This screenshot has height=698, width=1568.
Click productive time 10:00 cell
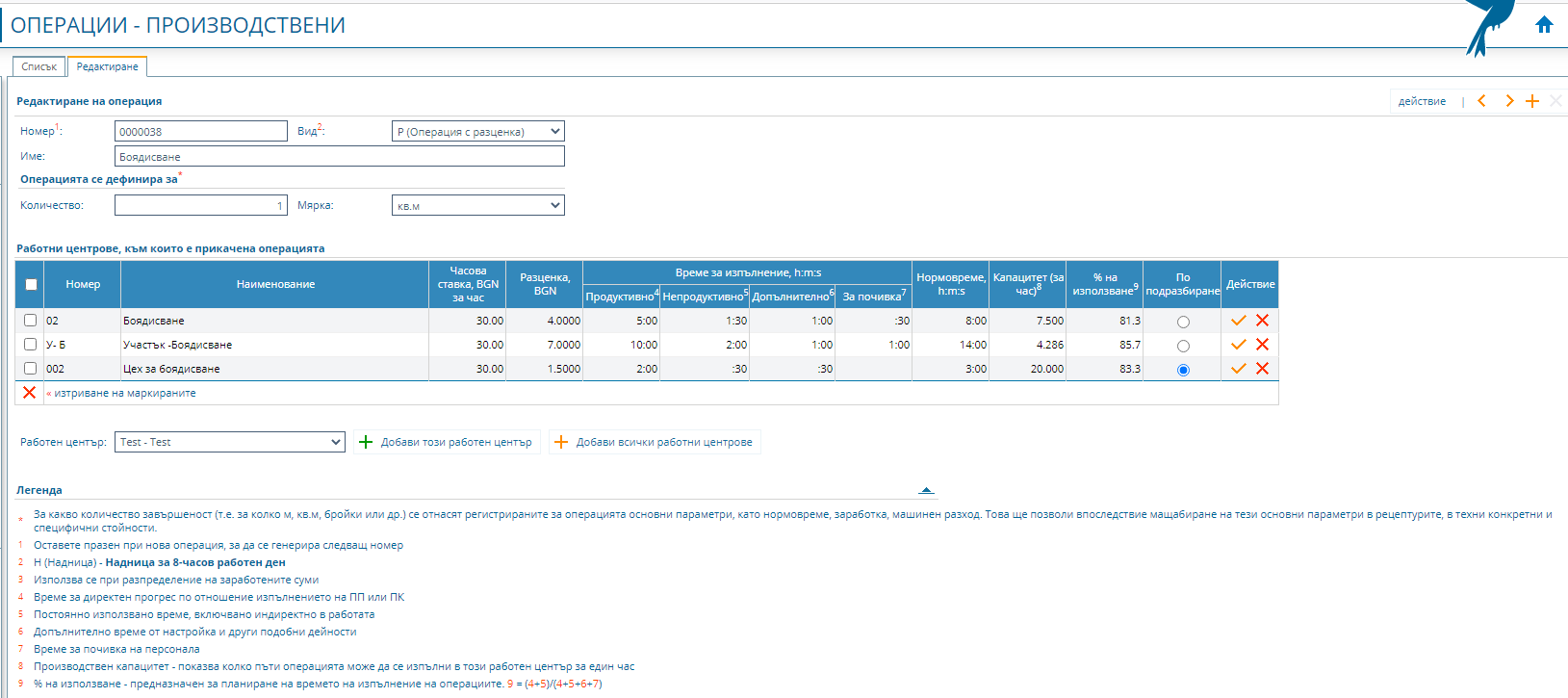coord(622,345)
